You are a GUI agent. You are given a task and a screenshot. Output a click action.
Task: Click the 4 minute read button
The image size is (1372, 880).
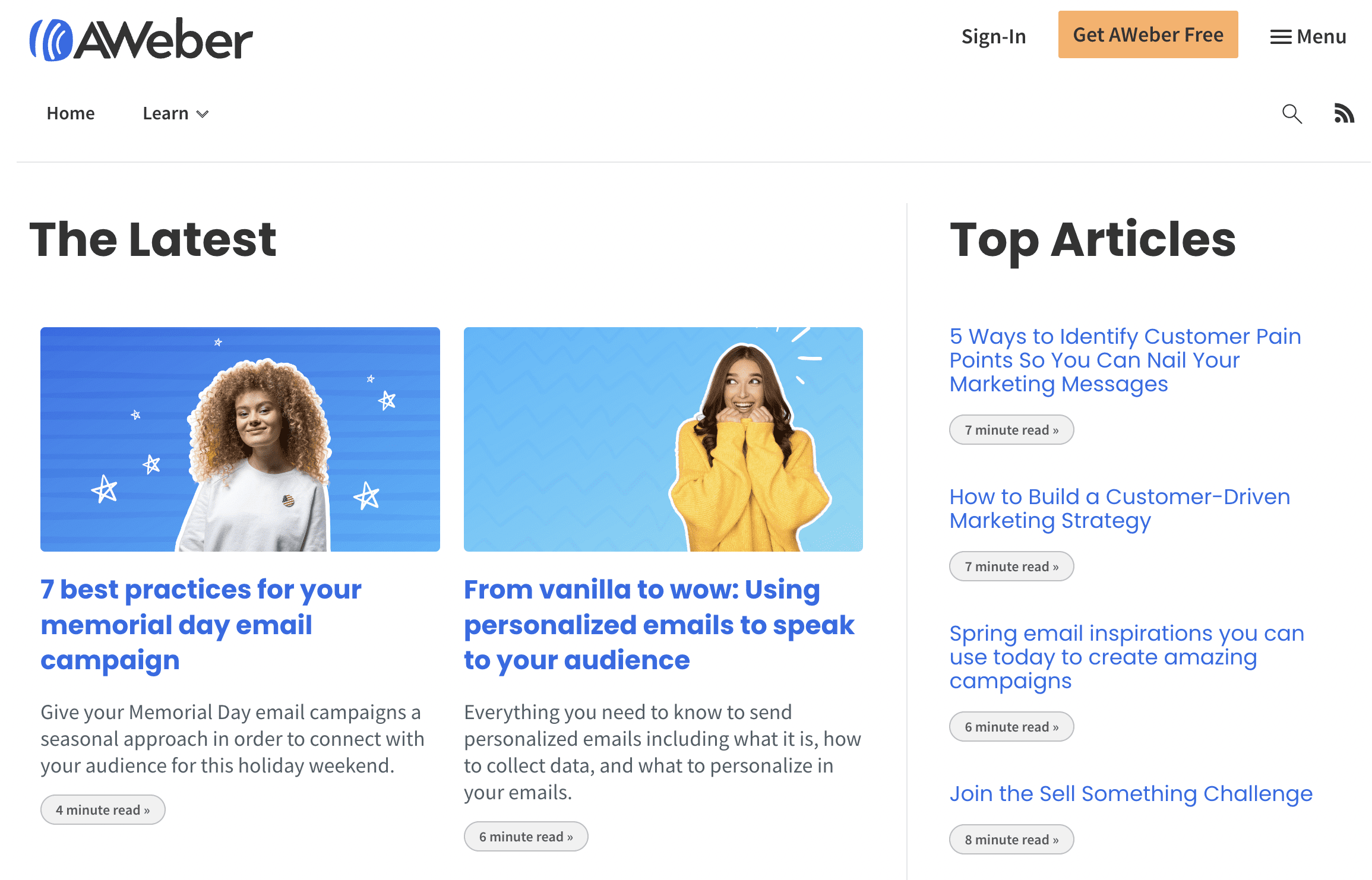tap(102, 810)
